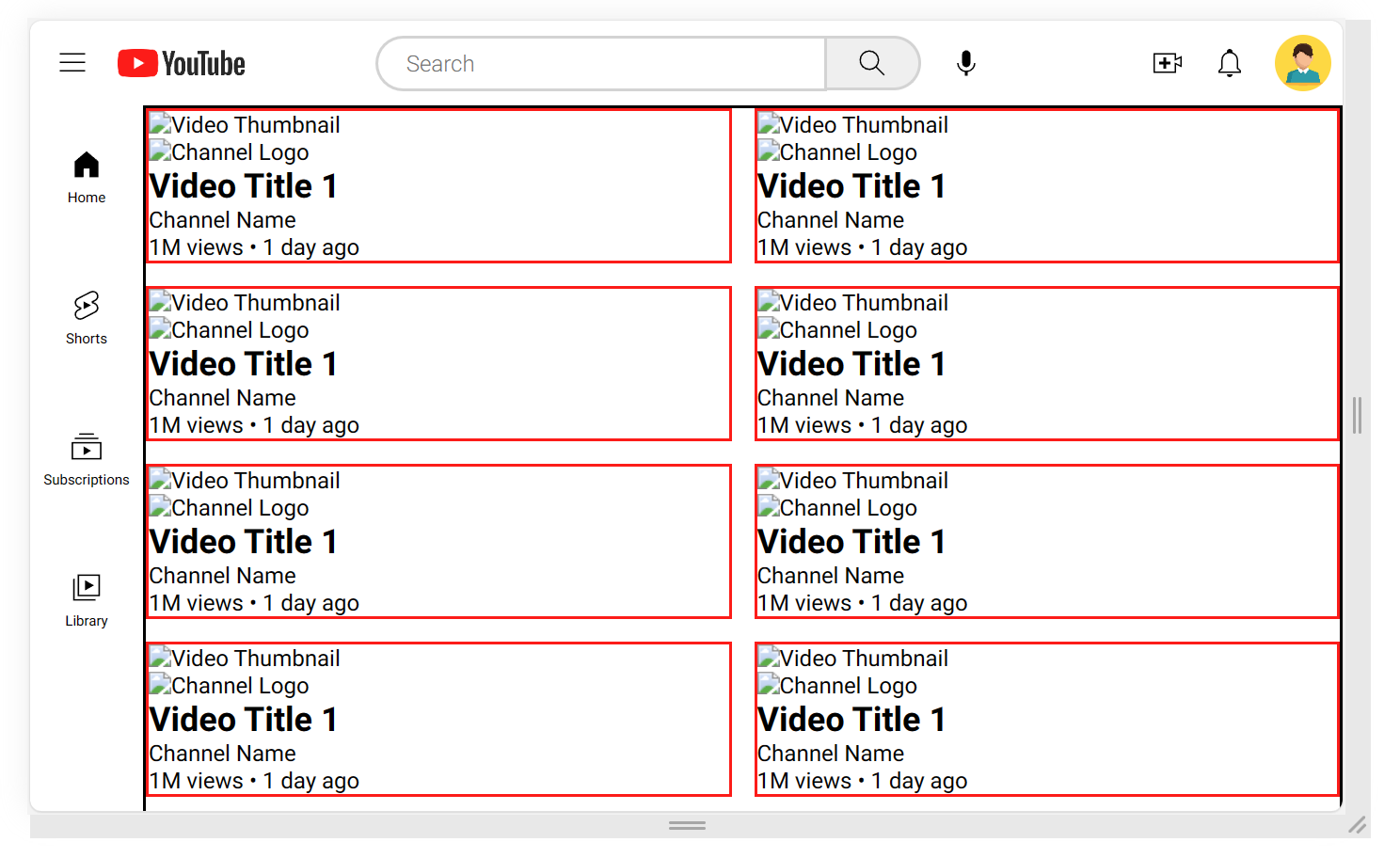Open the hamburger guide menu
Viewport: 1400px width, 858px height.
72,63
